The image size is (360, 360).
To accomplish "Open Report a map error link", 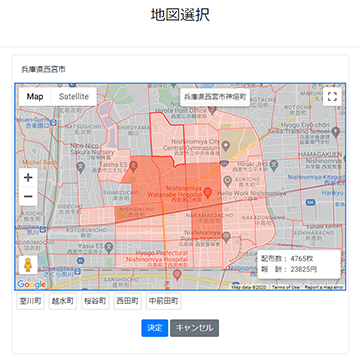I will tap(324, 287).
